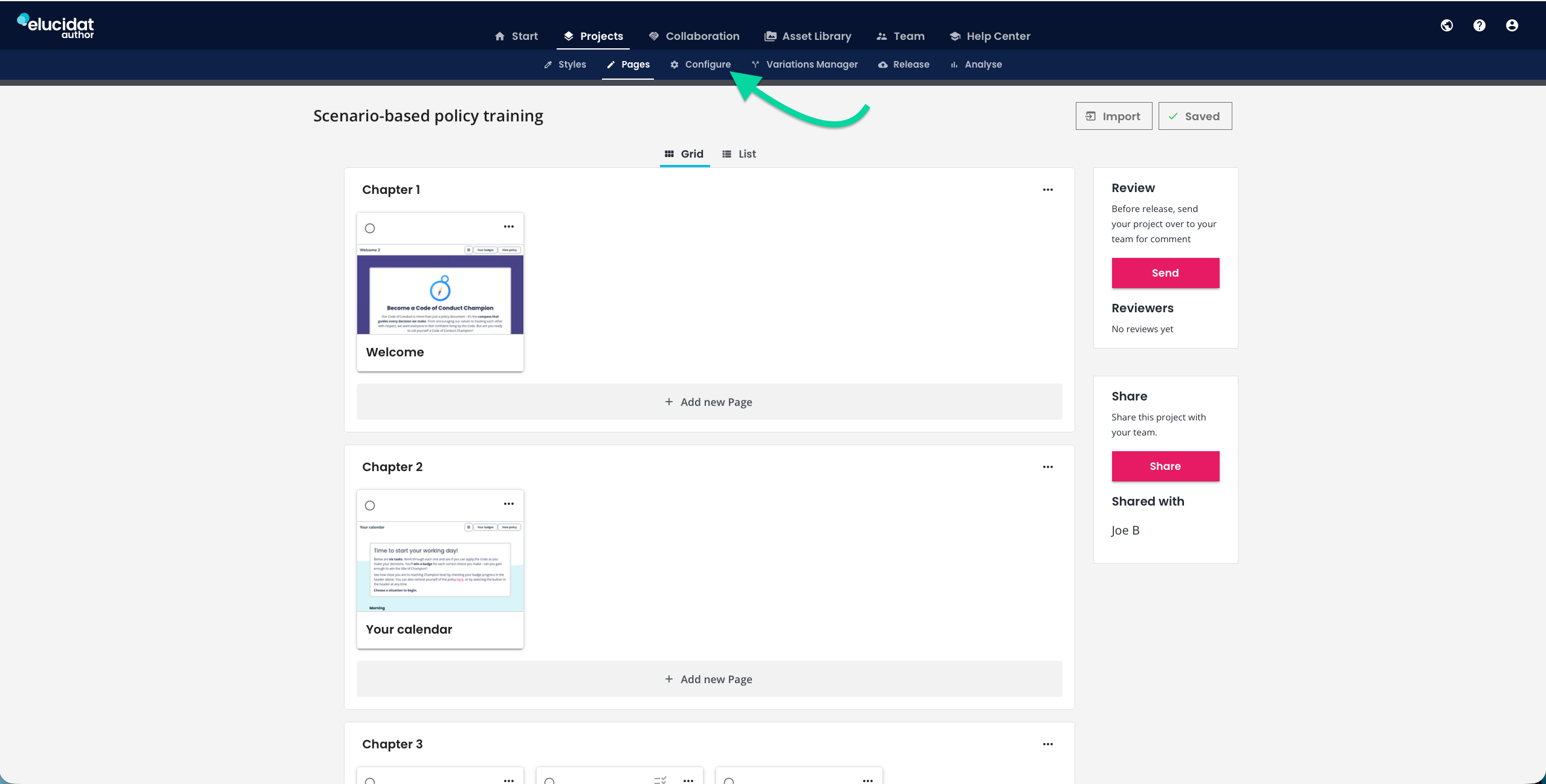Click the Elucidat author logo
This screenshot has height=784, width=1546.
click(56, 26)
